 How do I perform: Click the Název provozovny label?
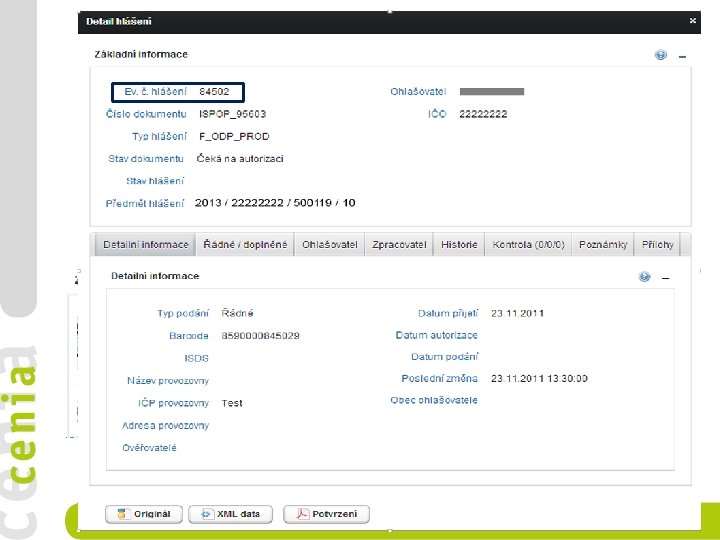168,381
